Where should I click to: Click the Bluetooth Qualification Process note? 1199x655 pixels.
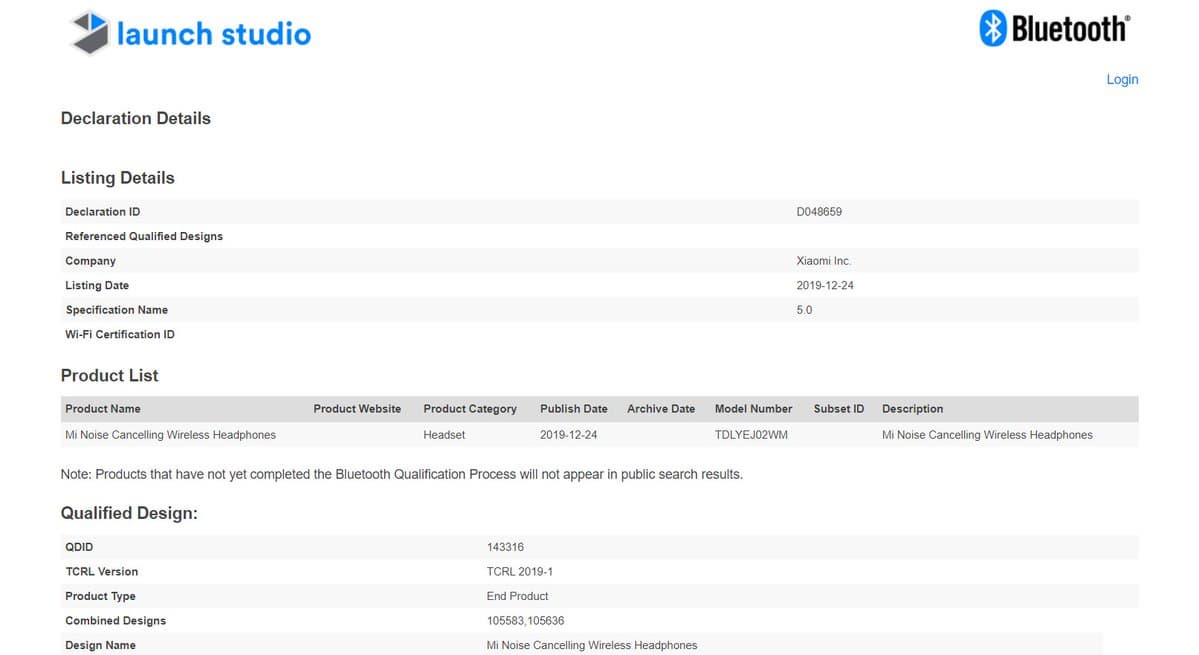401,475
